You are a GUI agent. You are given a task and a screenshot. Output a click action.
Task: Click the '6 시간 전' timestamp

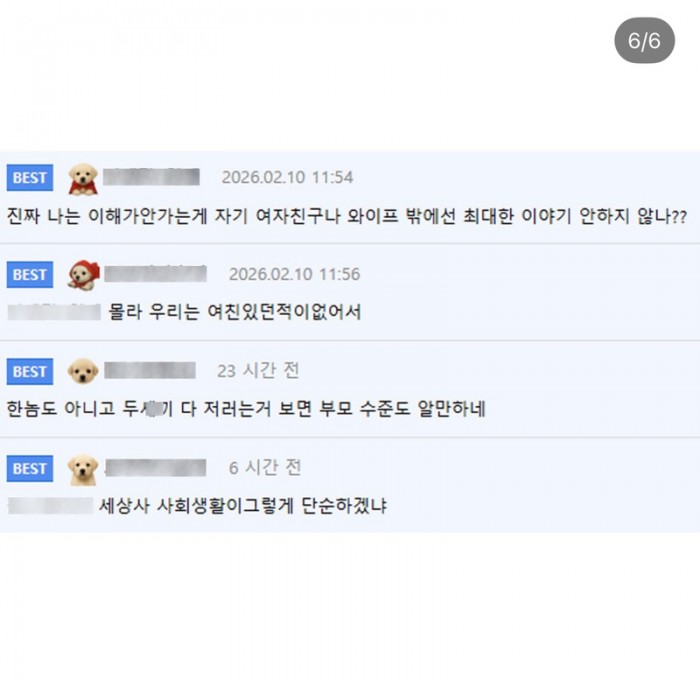point(264,467)
